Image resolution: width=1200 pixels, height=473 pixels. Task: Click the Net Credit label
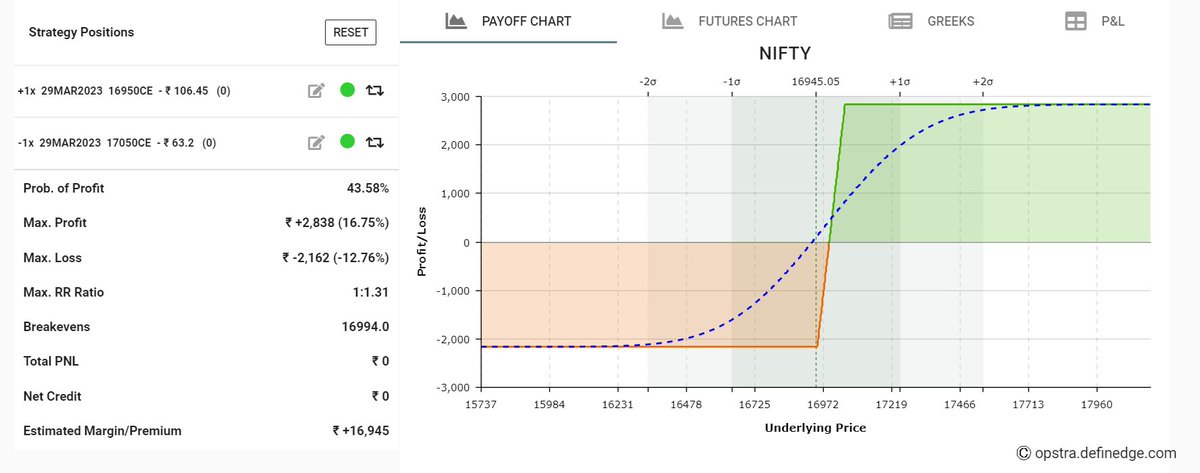tap(52, 396)
